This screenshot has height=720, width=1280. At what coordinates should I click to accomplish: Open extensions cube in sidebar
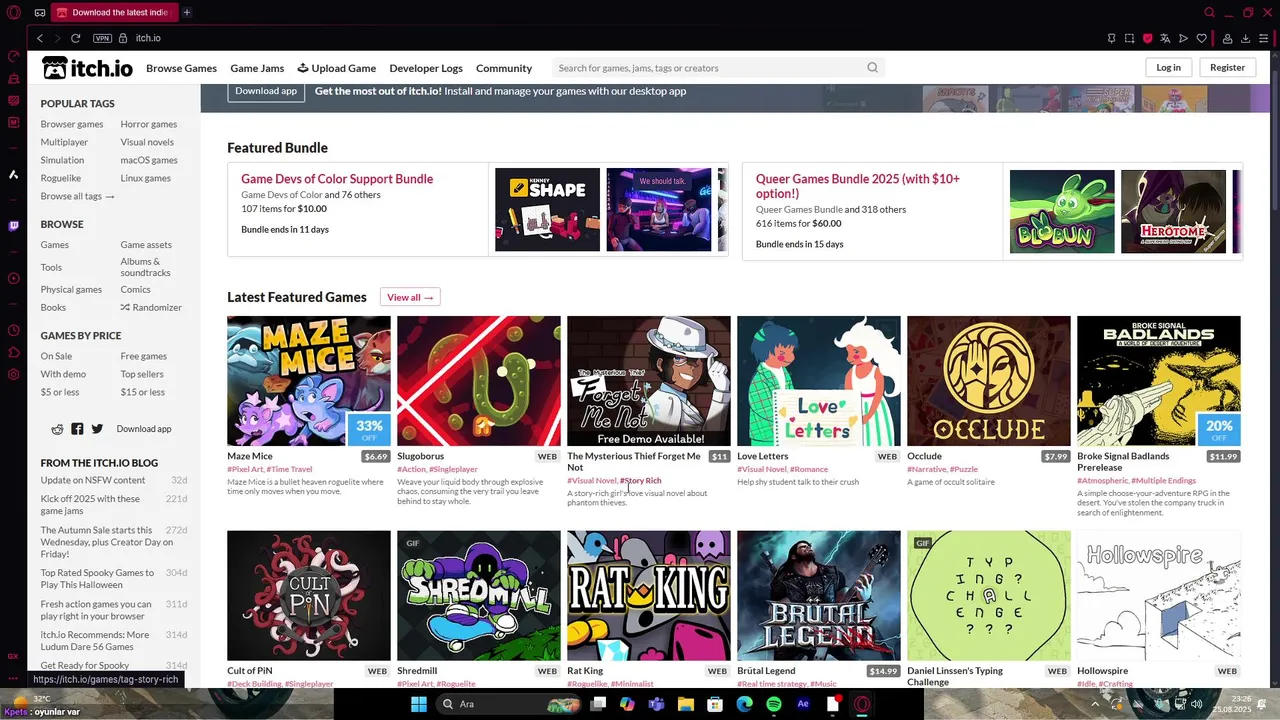13,352
